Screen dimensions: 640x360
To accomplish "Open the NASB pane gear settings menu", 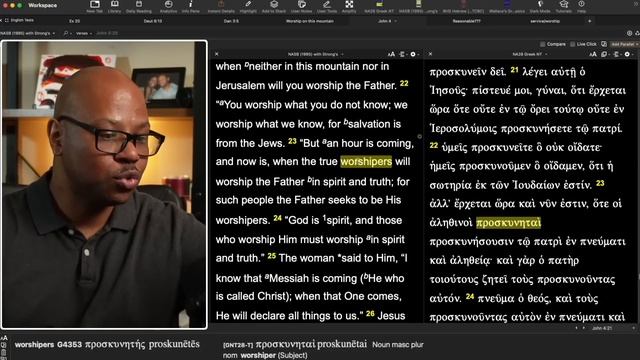I will tap(413, 54).
